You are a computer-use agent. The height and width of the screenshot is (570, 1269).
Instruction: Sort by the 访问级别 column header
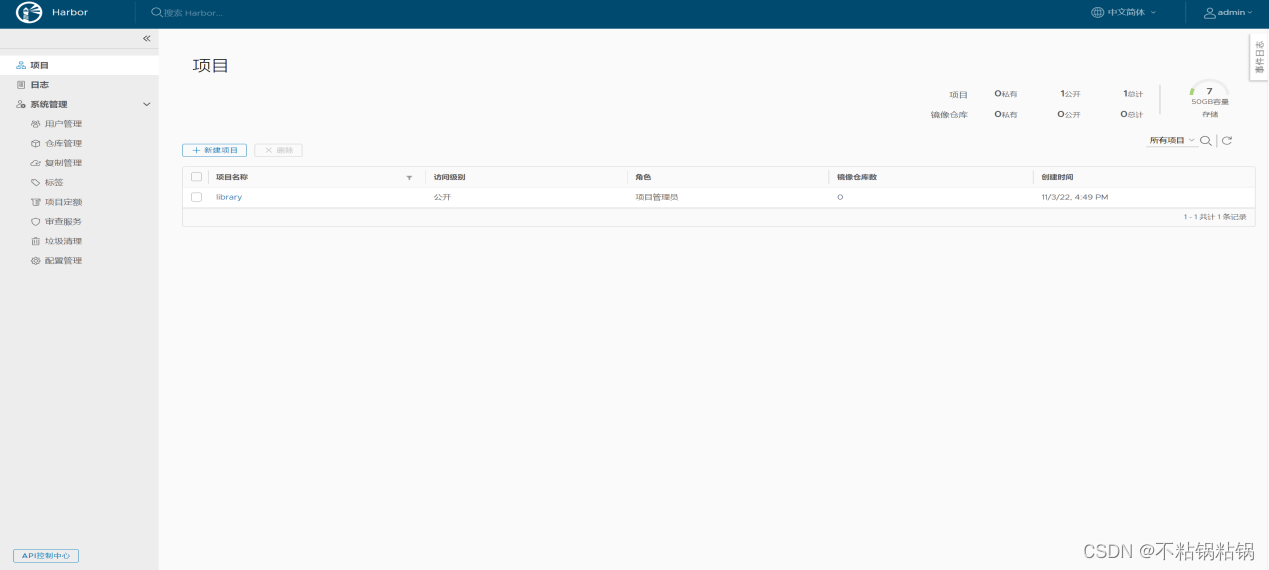(449, 177)
